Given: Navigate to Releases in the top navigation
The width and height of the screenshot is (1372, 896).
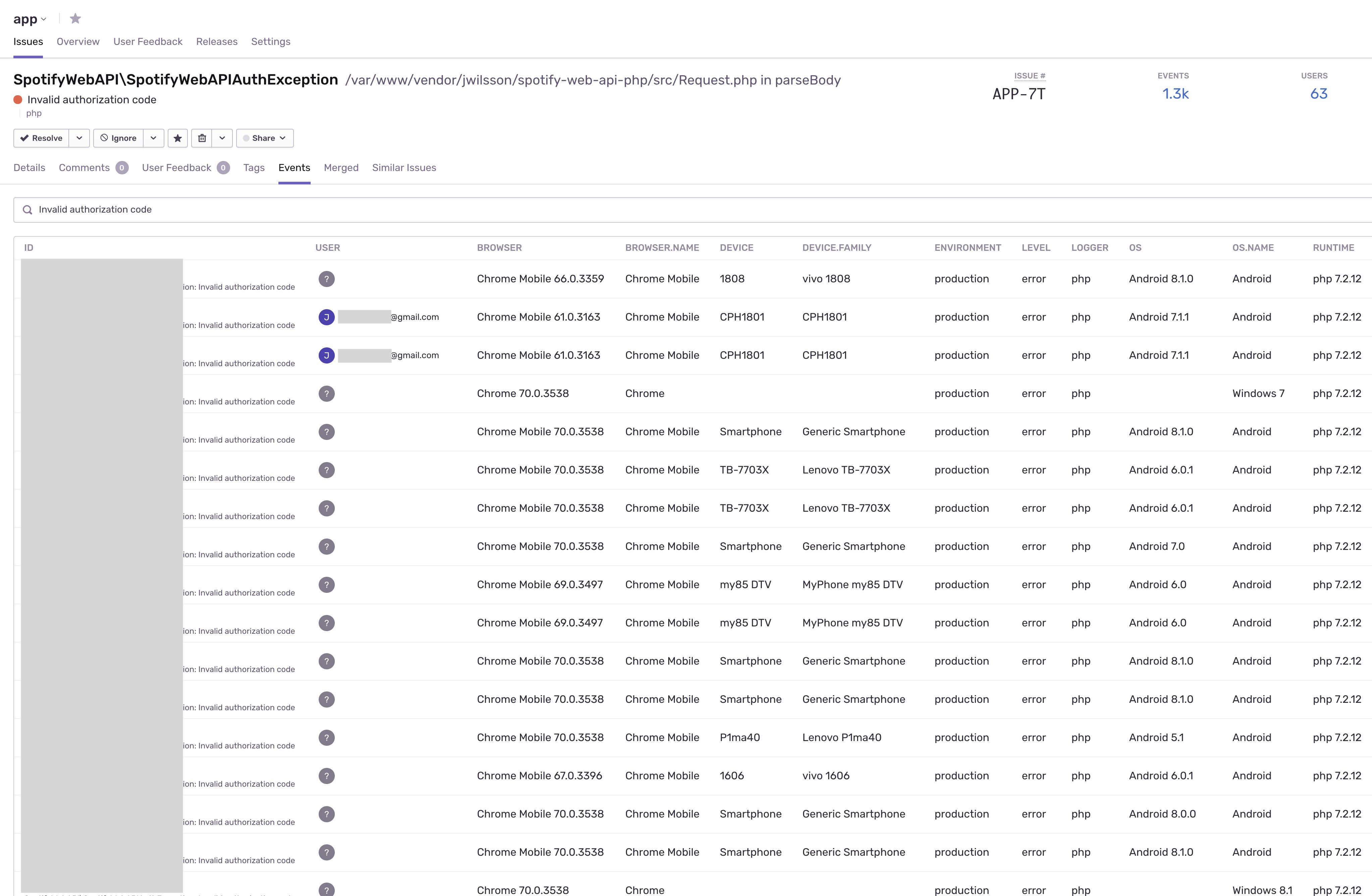Looking at the screenshot, I should pyautogui.click(x=217, y=42).
